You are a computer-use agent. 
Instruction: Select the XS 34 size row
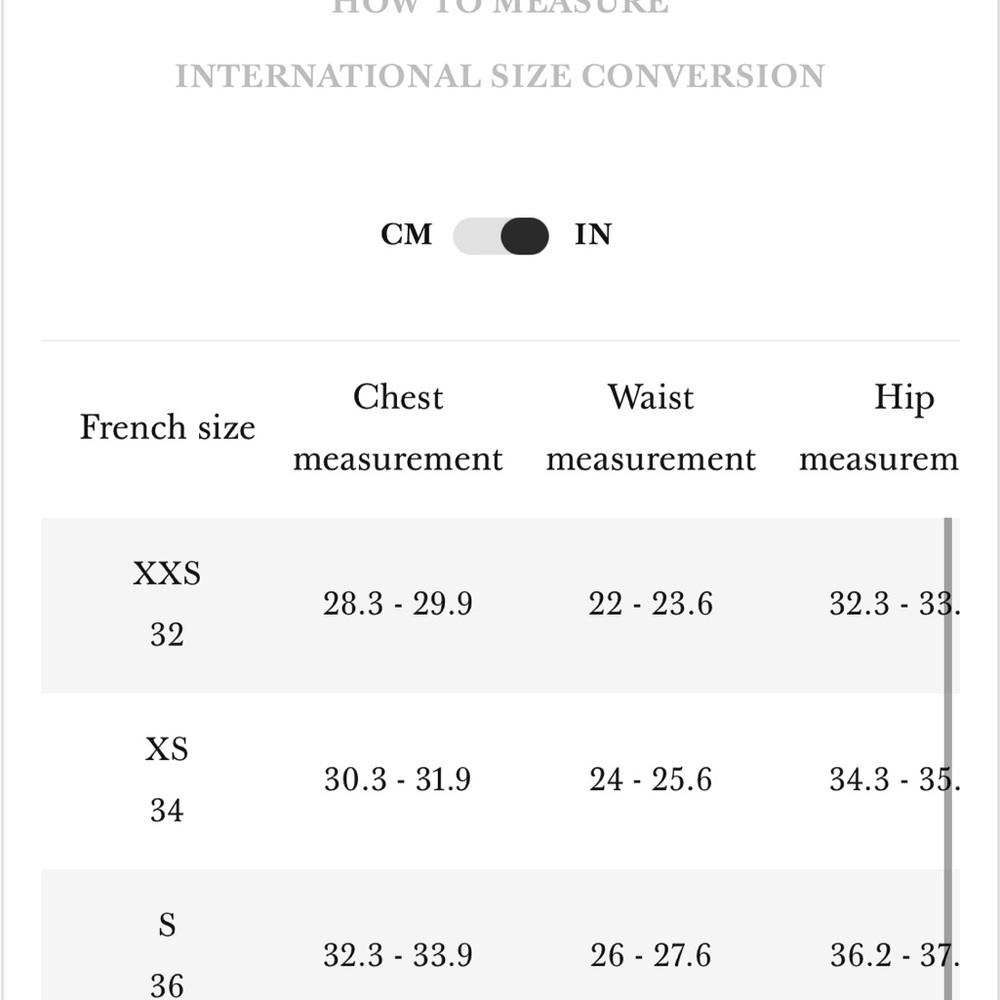(x=500, y=781)
